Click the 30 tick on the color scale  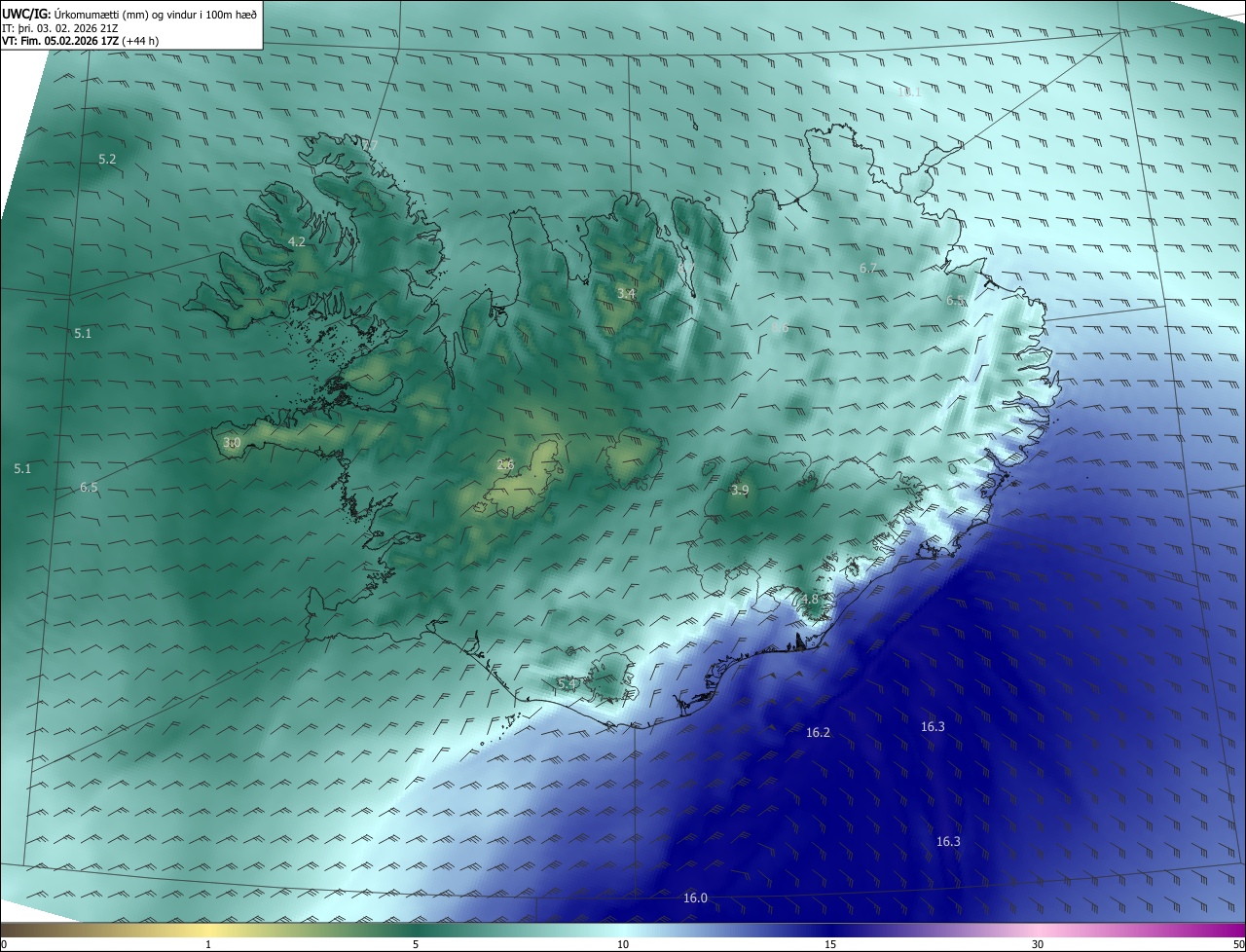[1038, 944]
